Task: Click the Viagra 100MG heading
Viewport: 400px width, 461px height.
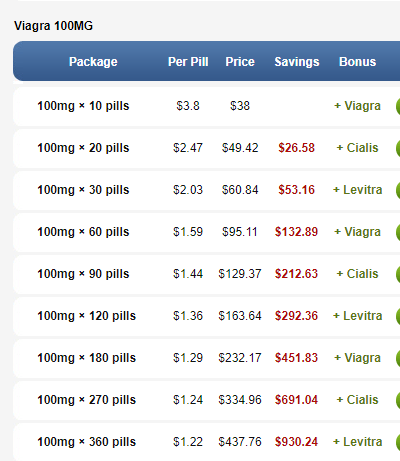Action: pyautogui.click(x=53, y=26)
